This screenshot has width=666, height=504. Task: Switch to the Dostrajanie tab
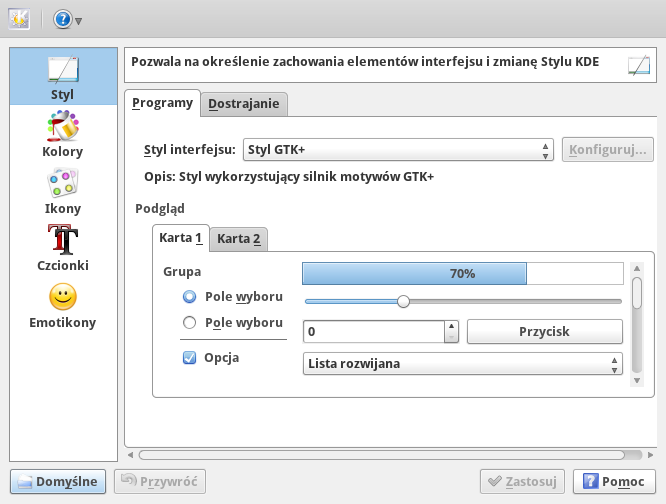[246, 103]
